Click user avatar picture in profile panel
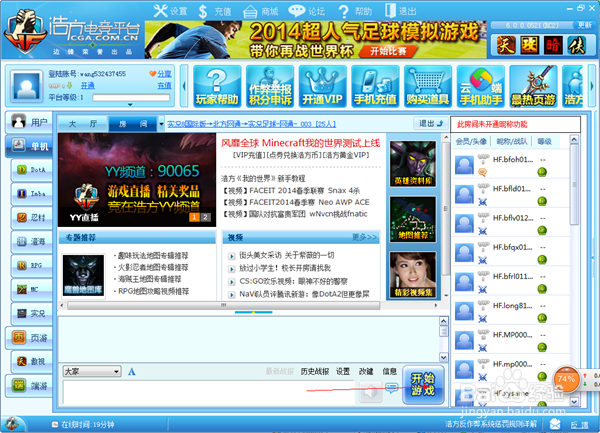Image resolution: width=600 pixels, height=433 pixels. pos(26,86)
